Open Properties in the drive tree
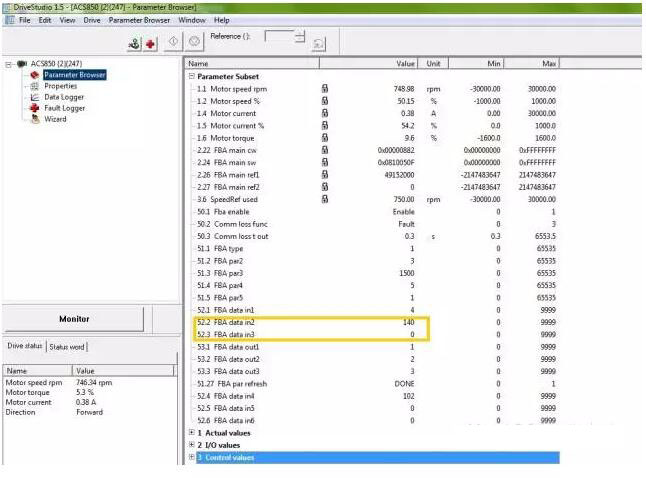 pos(60,86)
